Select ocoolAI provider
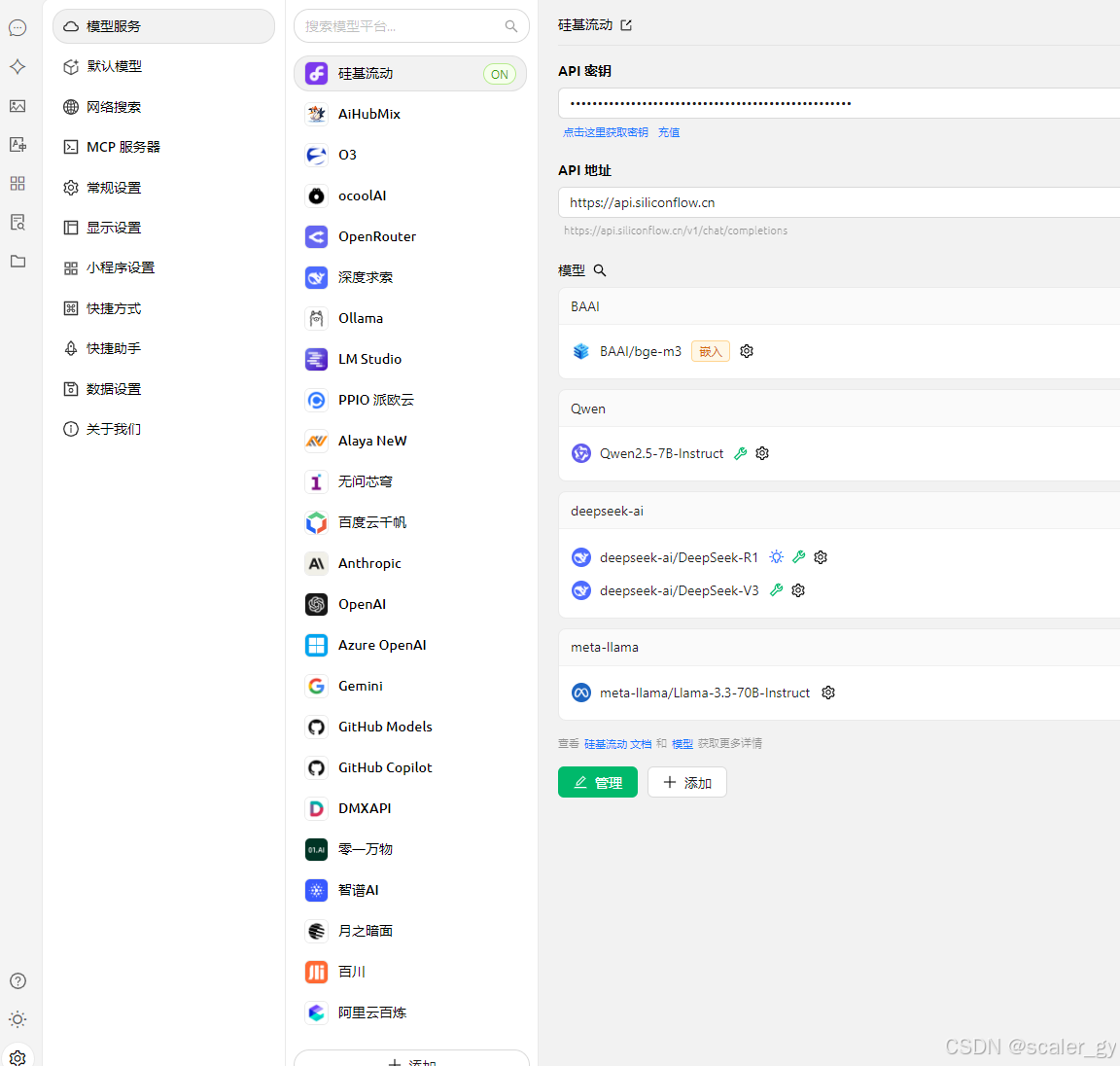 click(x=410, y=195)
